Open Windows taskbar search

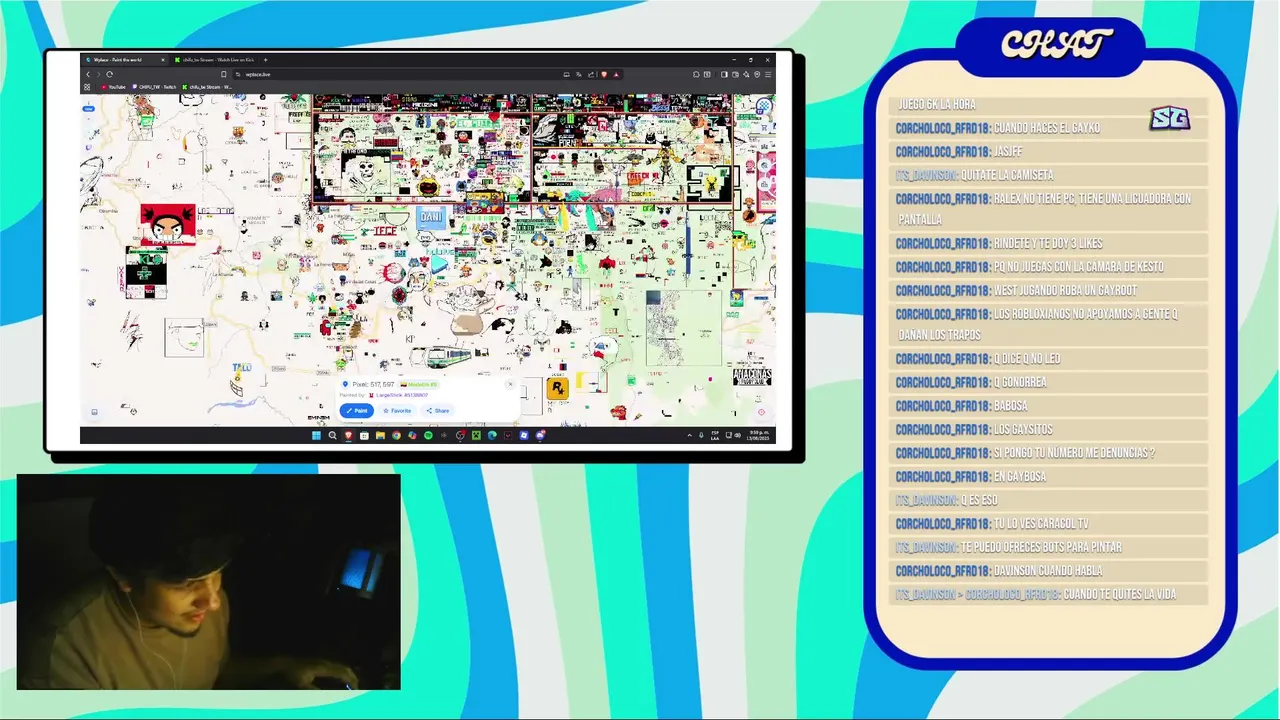(x=333, y=435)
